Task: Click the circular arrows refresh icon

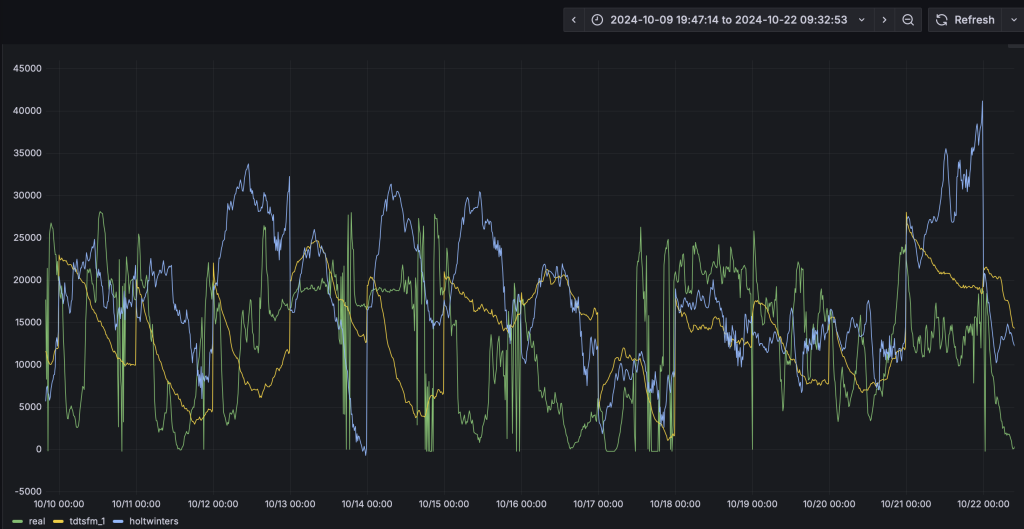Action: (x=941, y=20)
